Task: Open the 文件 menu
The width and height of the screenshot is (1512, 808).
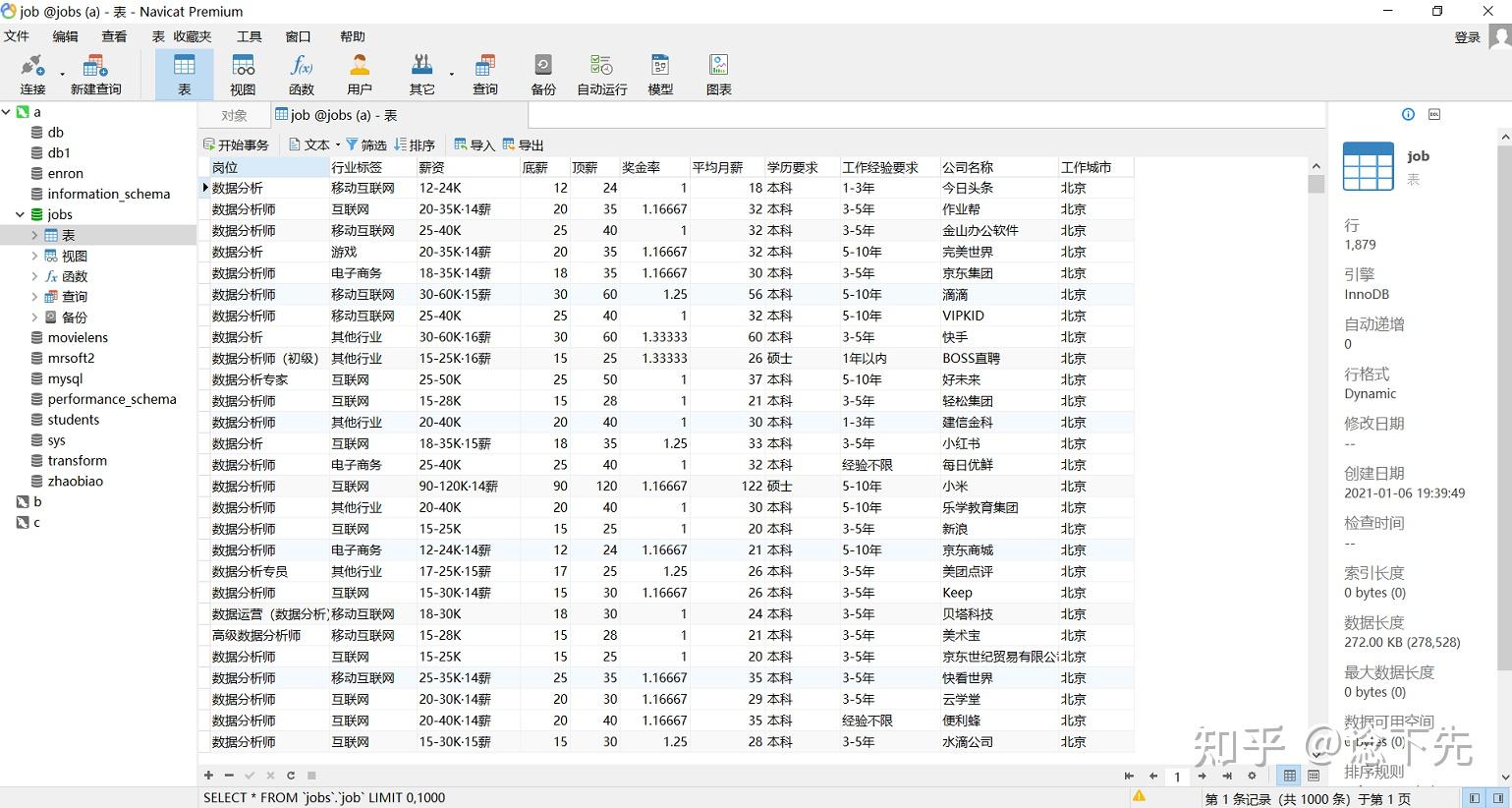Action: click(17, 36)
